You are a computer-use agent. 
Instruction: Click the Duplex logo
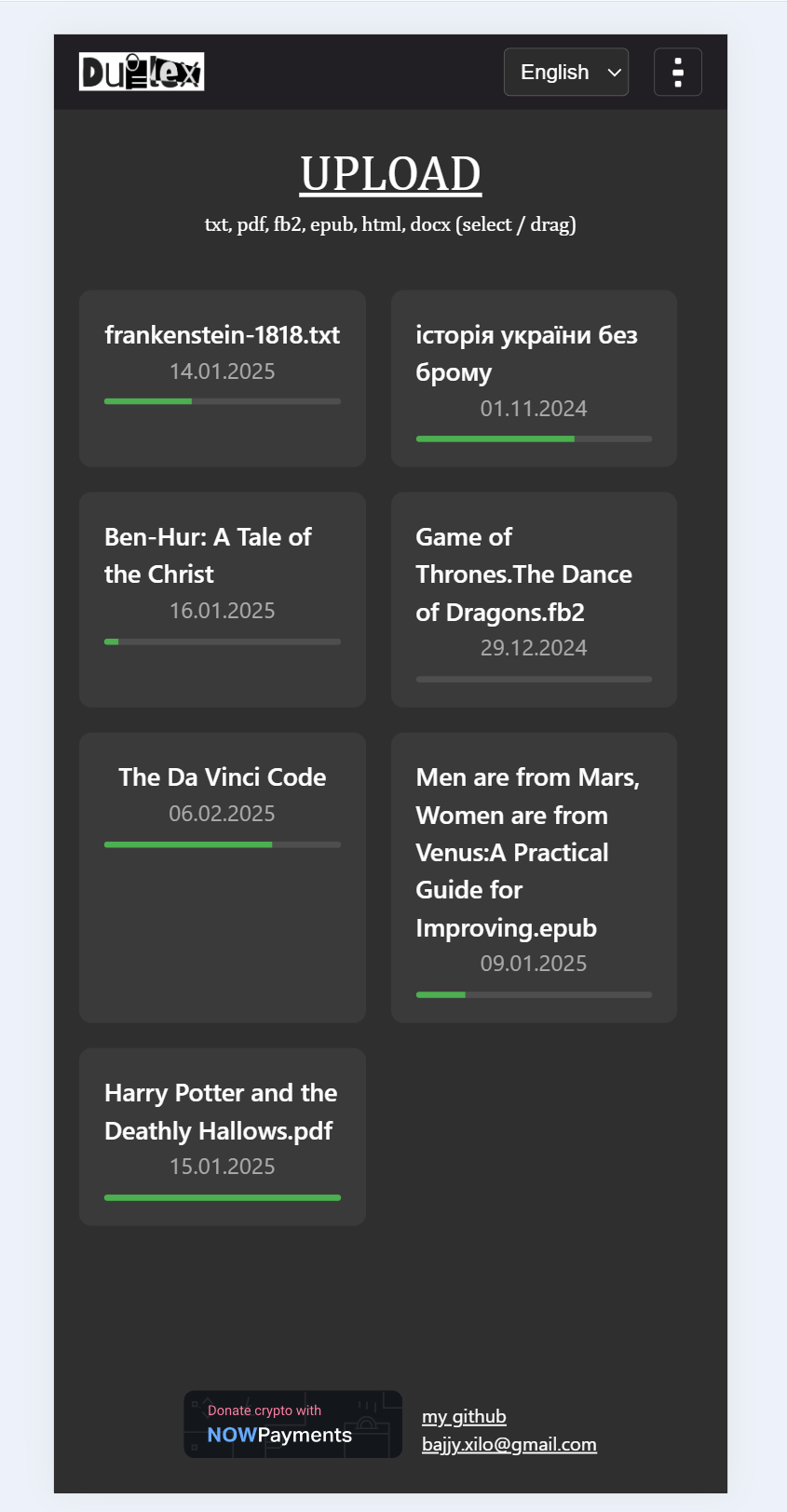pyautogui.click(x=142, y=72)
